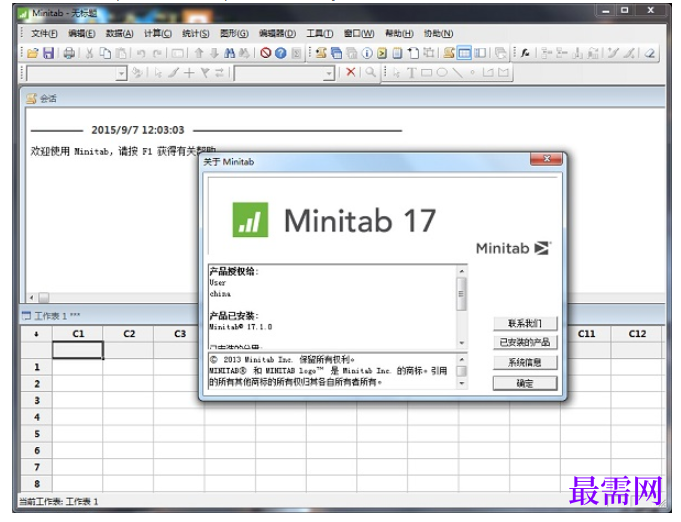Select the rectangle drawing tool
The height and width of the screenshot is (522, 681).
(x=426, y=73)
